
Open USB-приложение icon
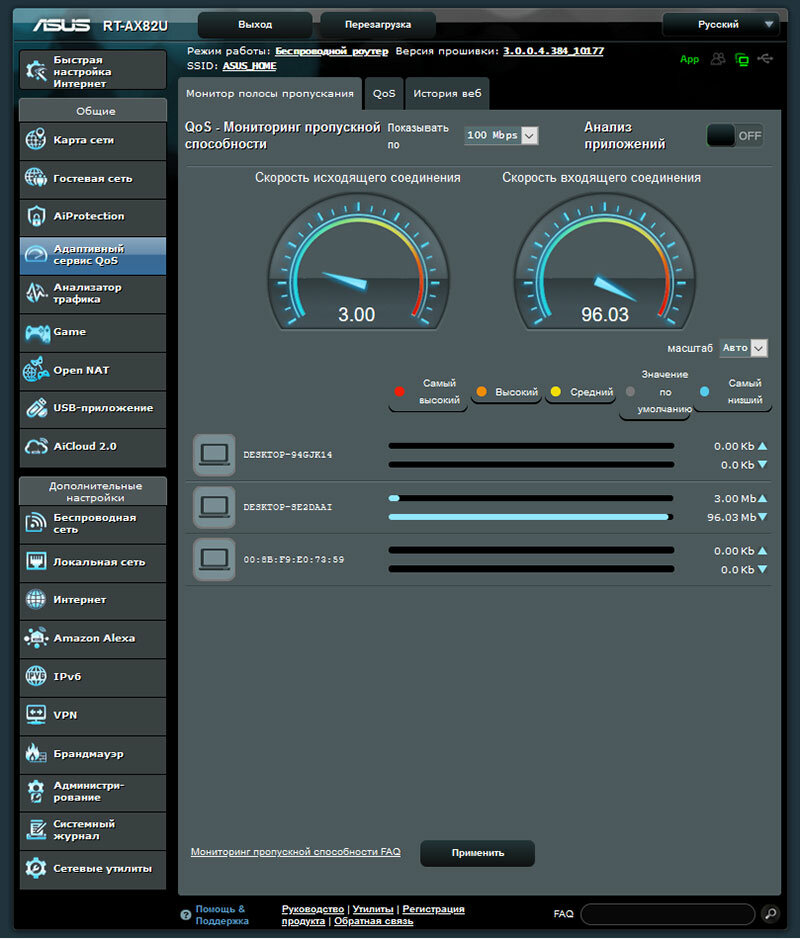click(x=36, y=408)
